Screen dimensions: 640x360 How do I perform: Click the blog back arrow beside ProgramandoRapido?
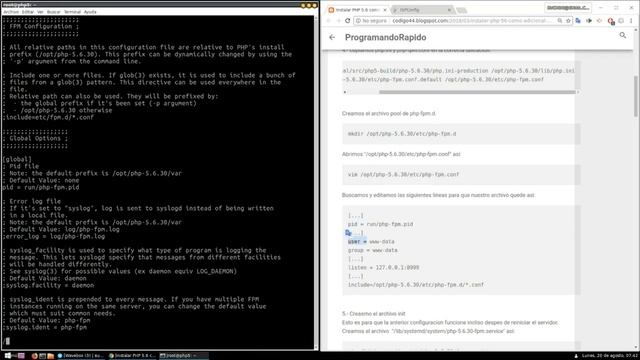tap(332, 37)
